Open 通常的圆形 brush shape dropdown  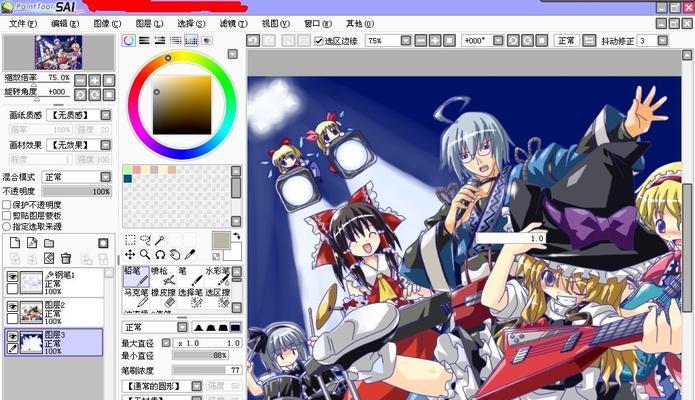197,386
